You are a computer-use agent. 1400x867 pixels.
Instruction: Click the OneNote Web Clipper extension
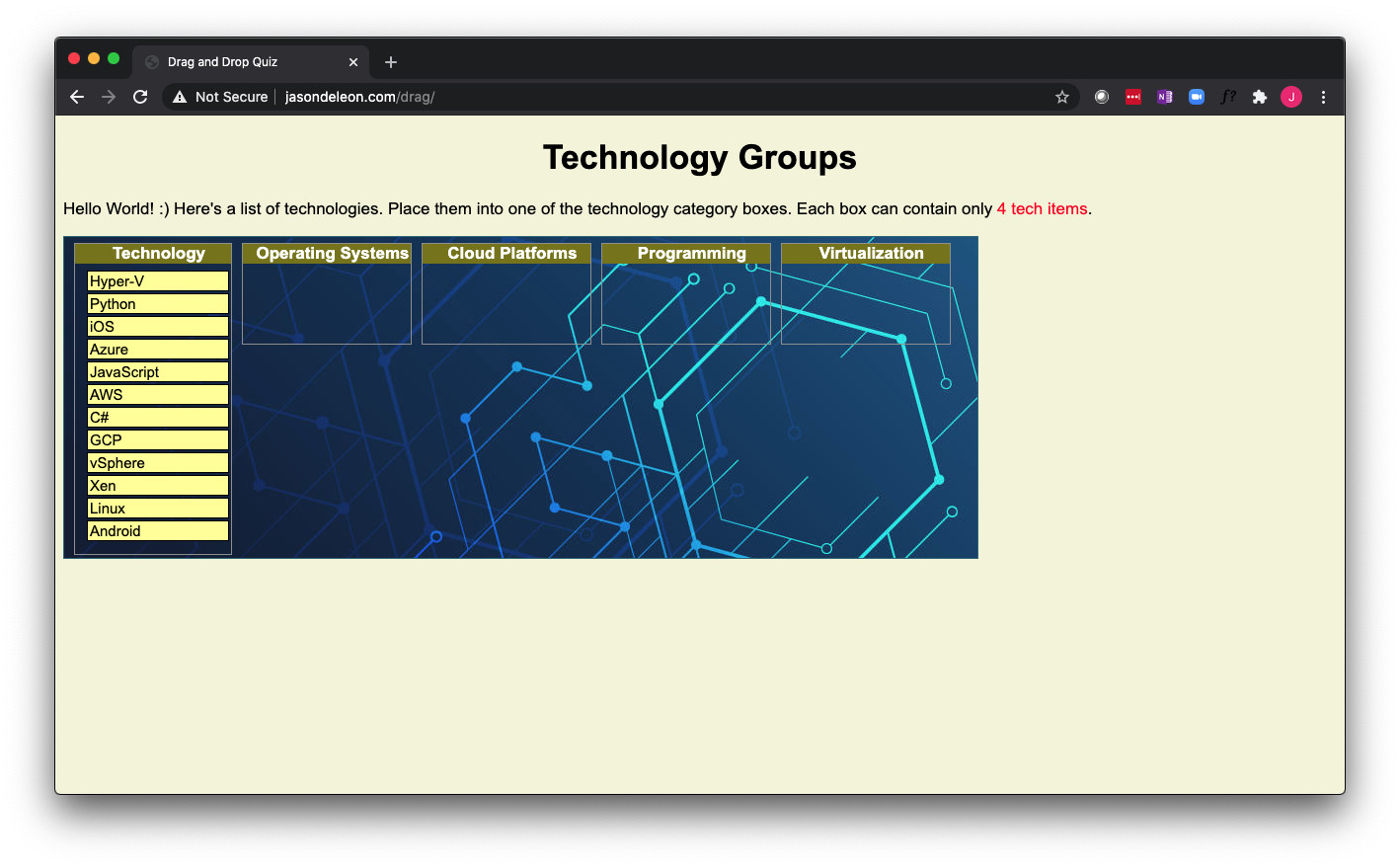click(x=1165, y=97)
